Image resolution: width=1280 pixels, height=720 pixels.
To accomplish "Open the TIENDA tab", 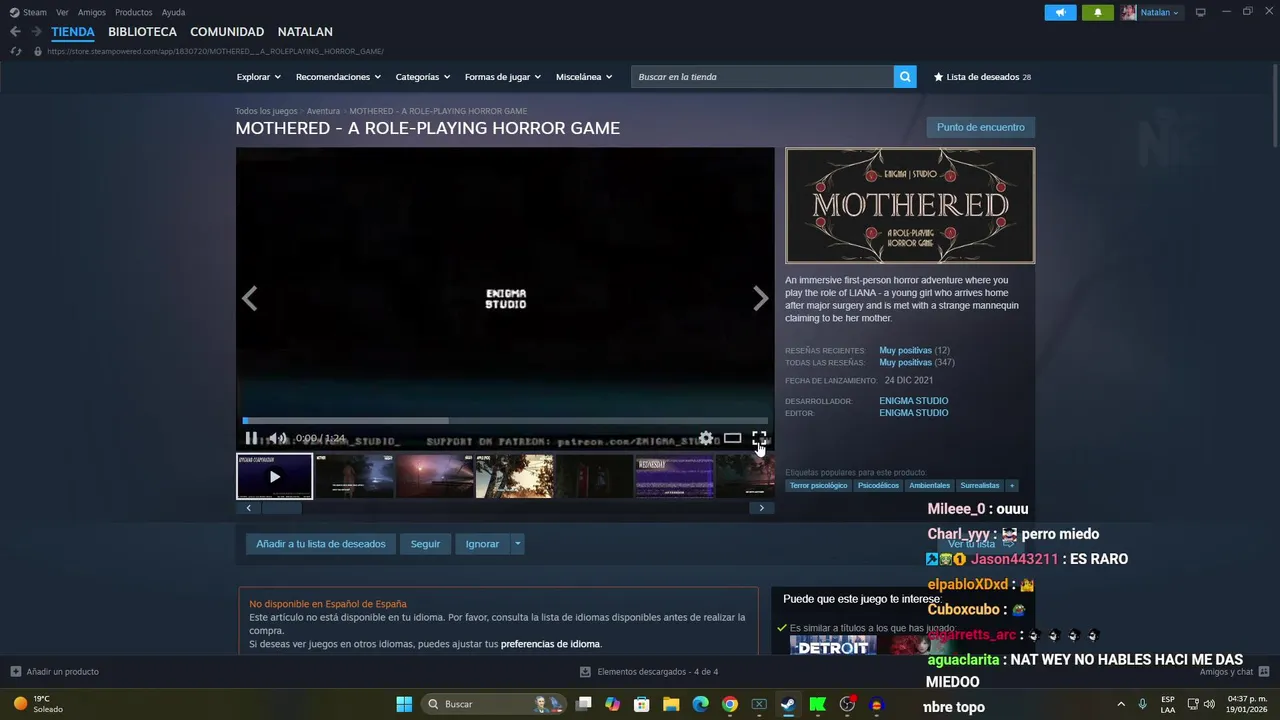I will (x=73, y=32).
